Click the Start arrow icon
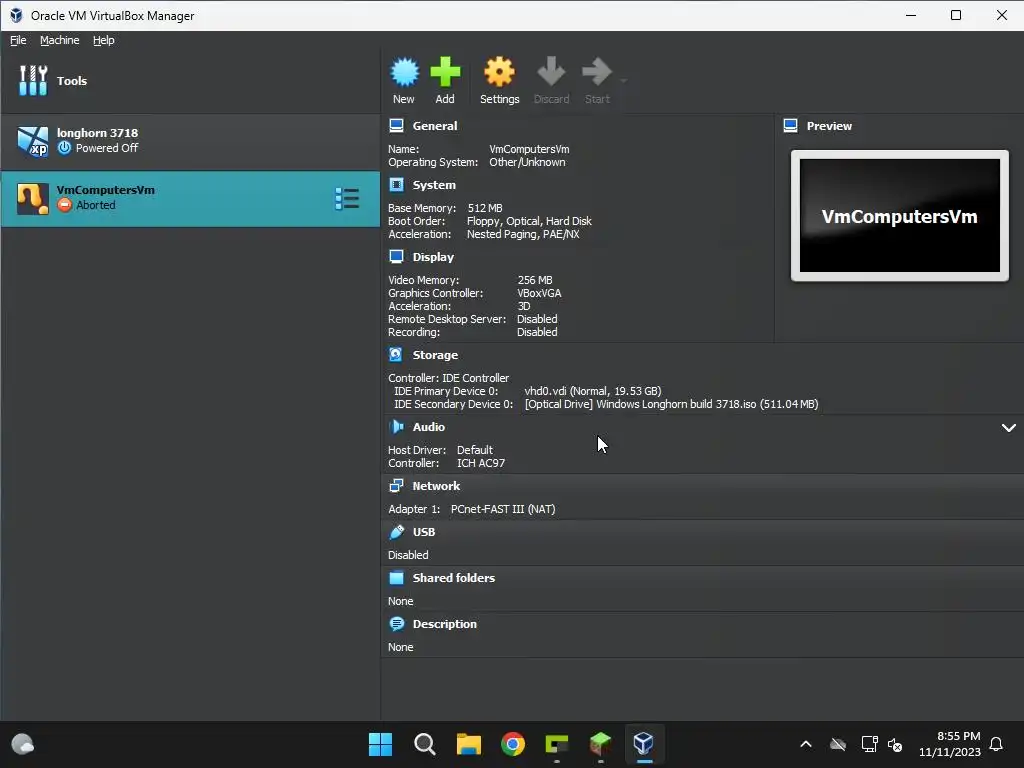 point(596,72)
